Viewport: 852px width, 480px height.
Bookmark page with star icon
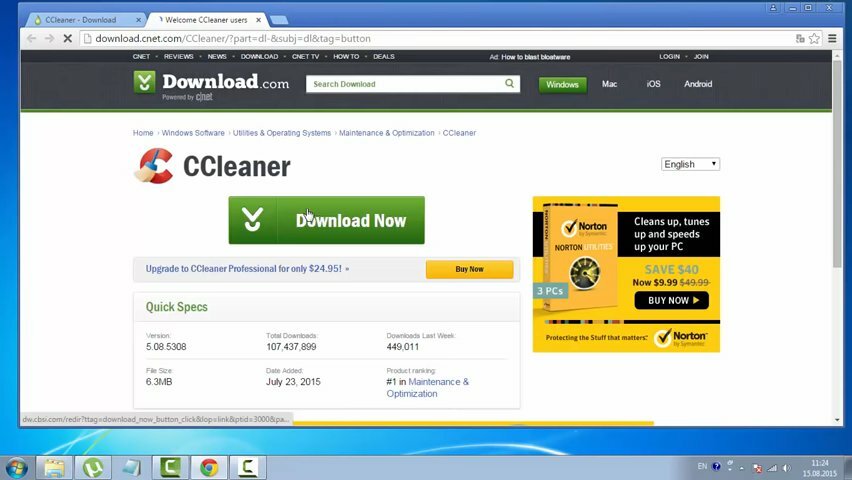click(x=814, y=39)
